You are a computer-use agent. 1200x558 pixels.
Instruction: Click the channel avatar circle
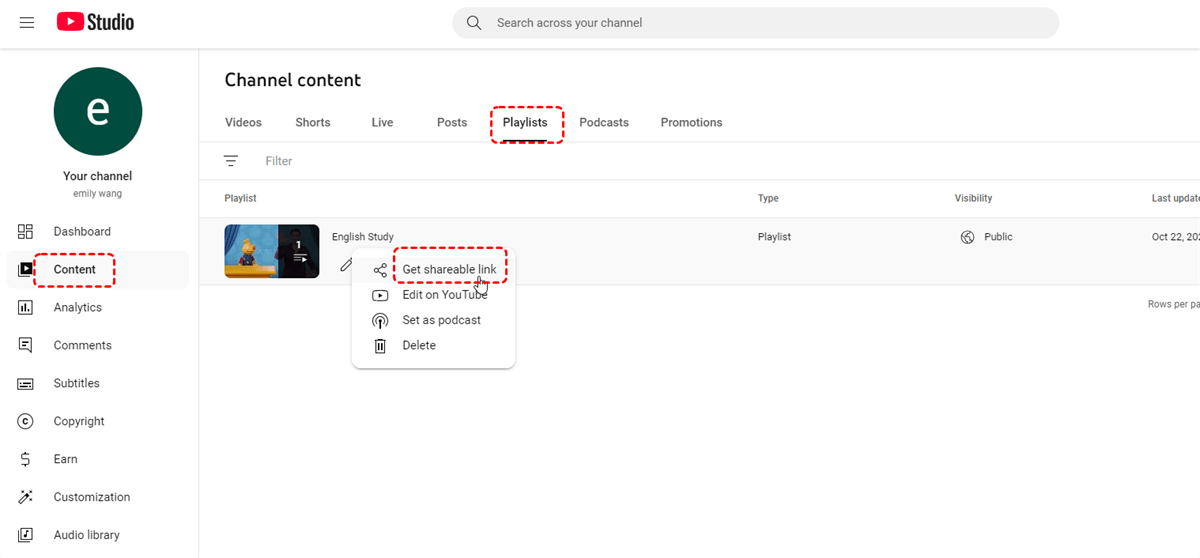(98, 112)
